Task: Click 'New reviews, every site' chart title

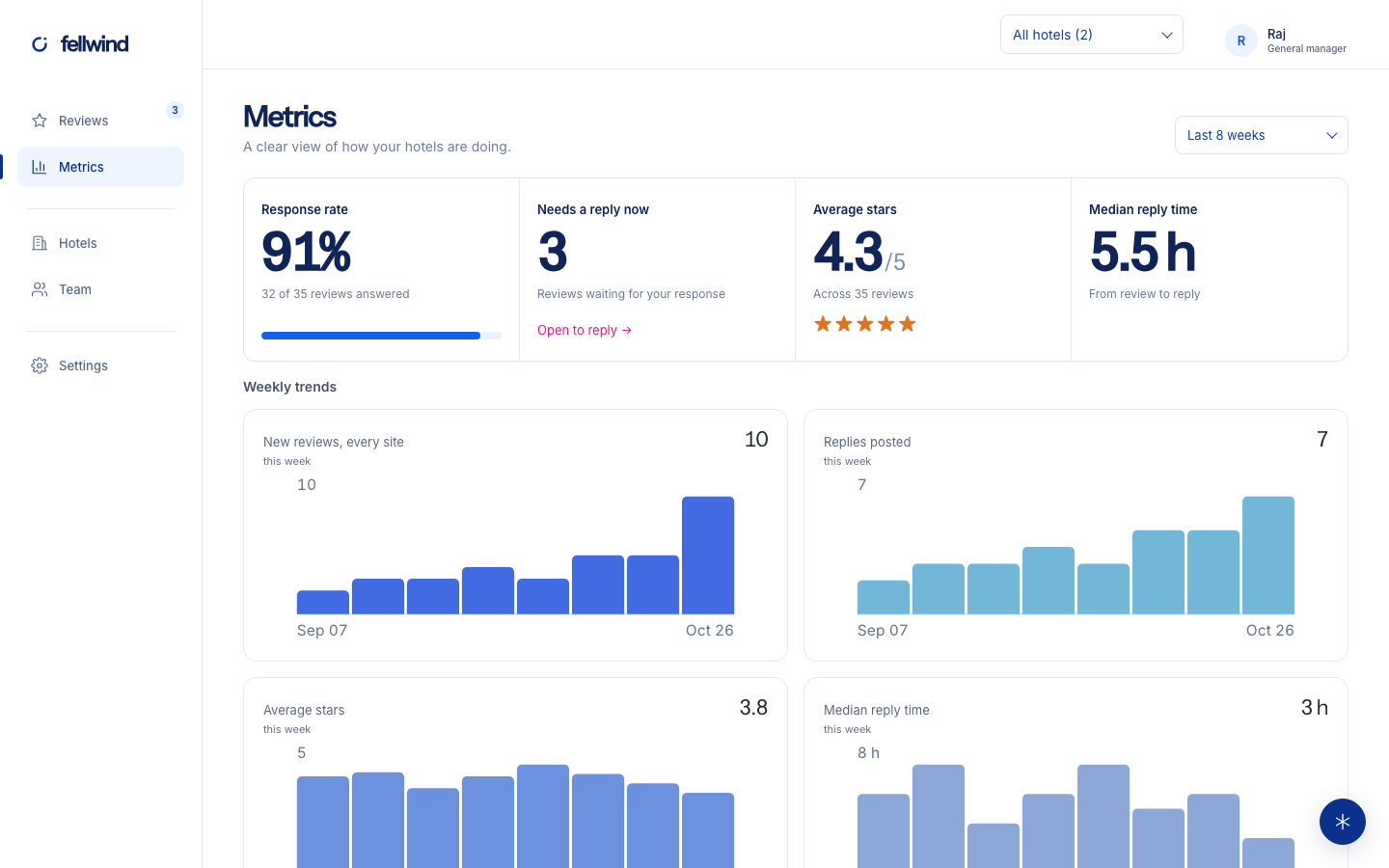Action: (334, 442)
